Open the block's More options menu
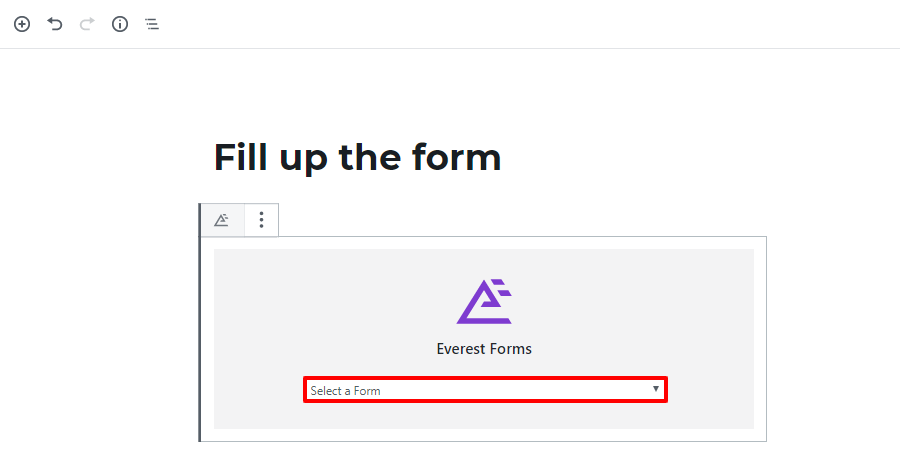 coord(261,220)
